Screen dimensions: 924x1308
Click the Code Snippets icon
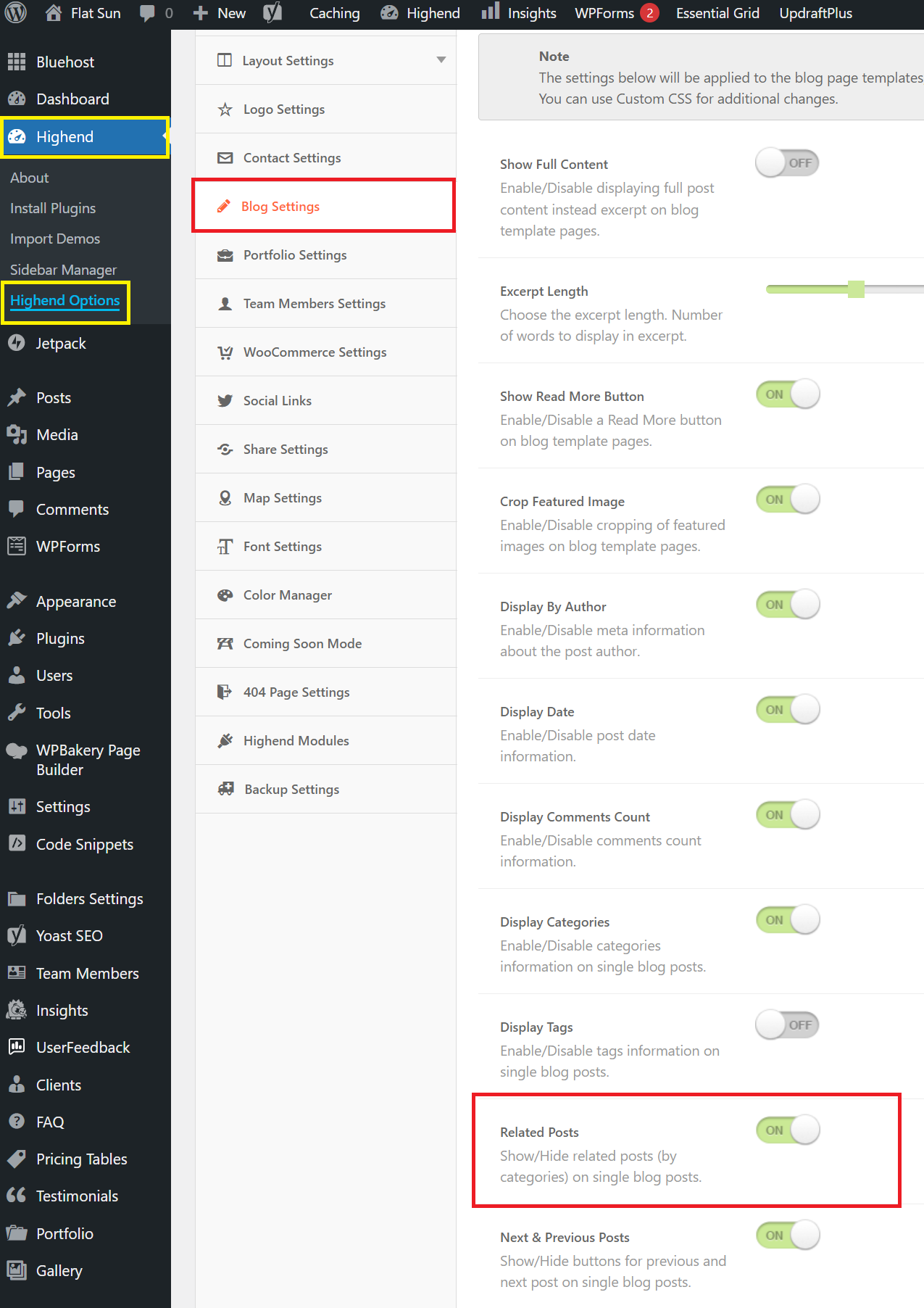pyautogui.click(x=17, y=843)
